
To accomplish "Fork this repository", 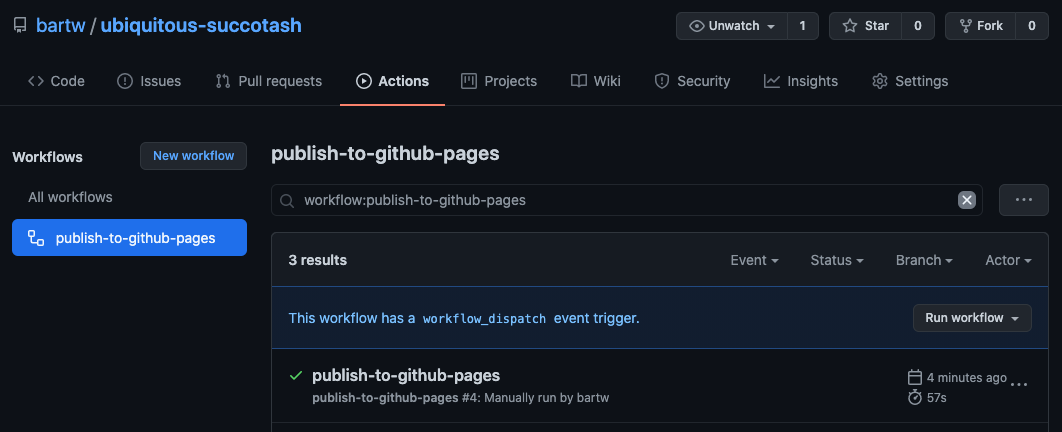I will pyautogui.click(x=980, y=26).
